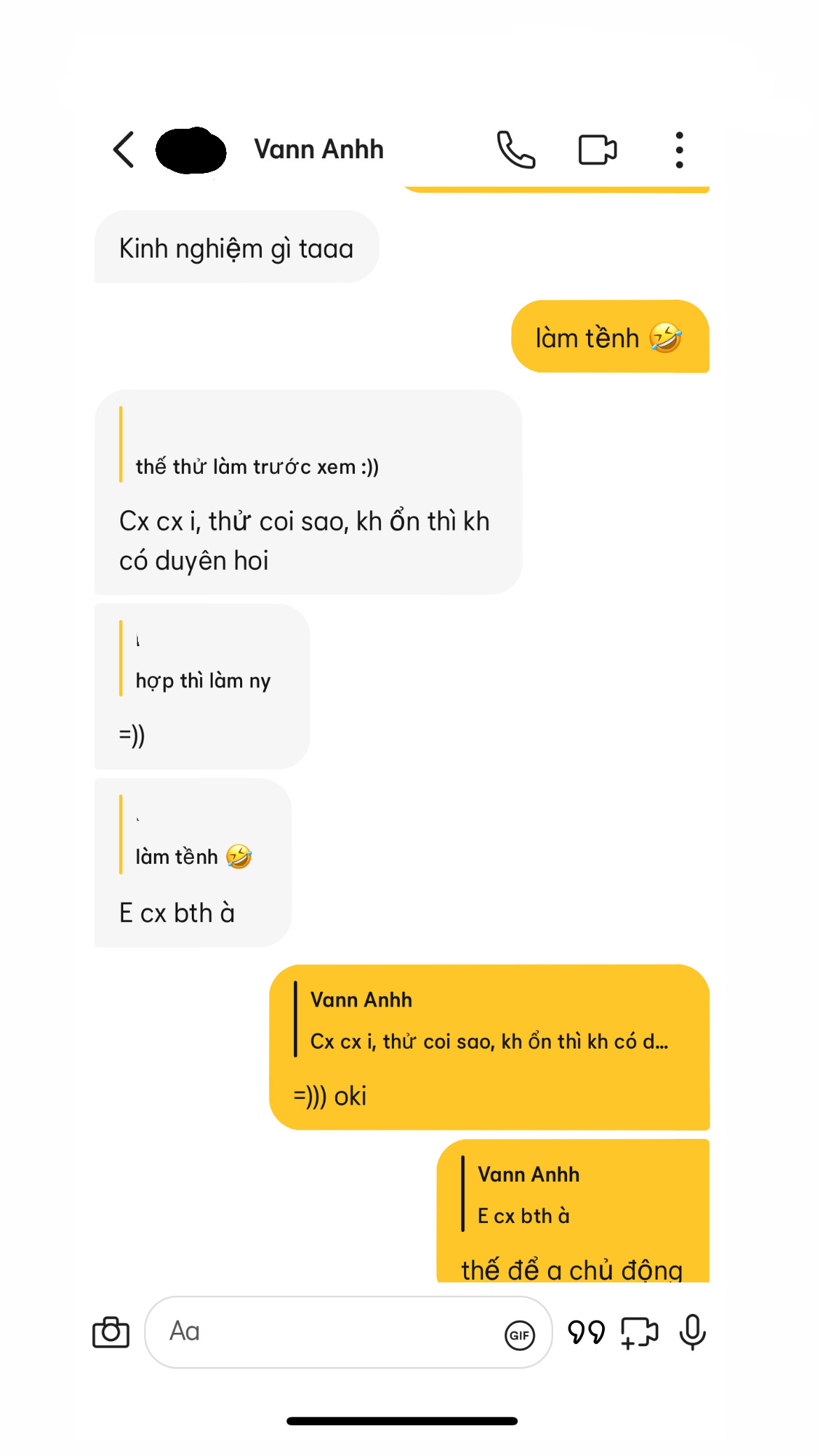Tap quoted "hợp thì làm ny" reply
This screenshot has width=819, height=1456.
tap(202, 680)
